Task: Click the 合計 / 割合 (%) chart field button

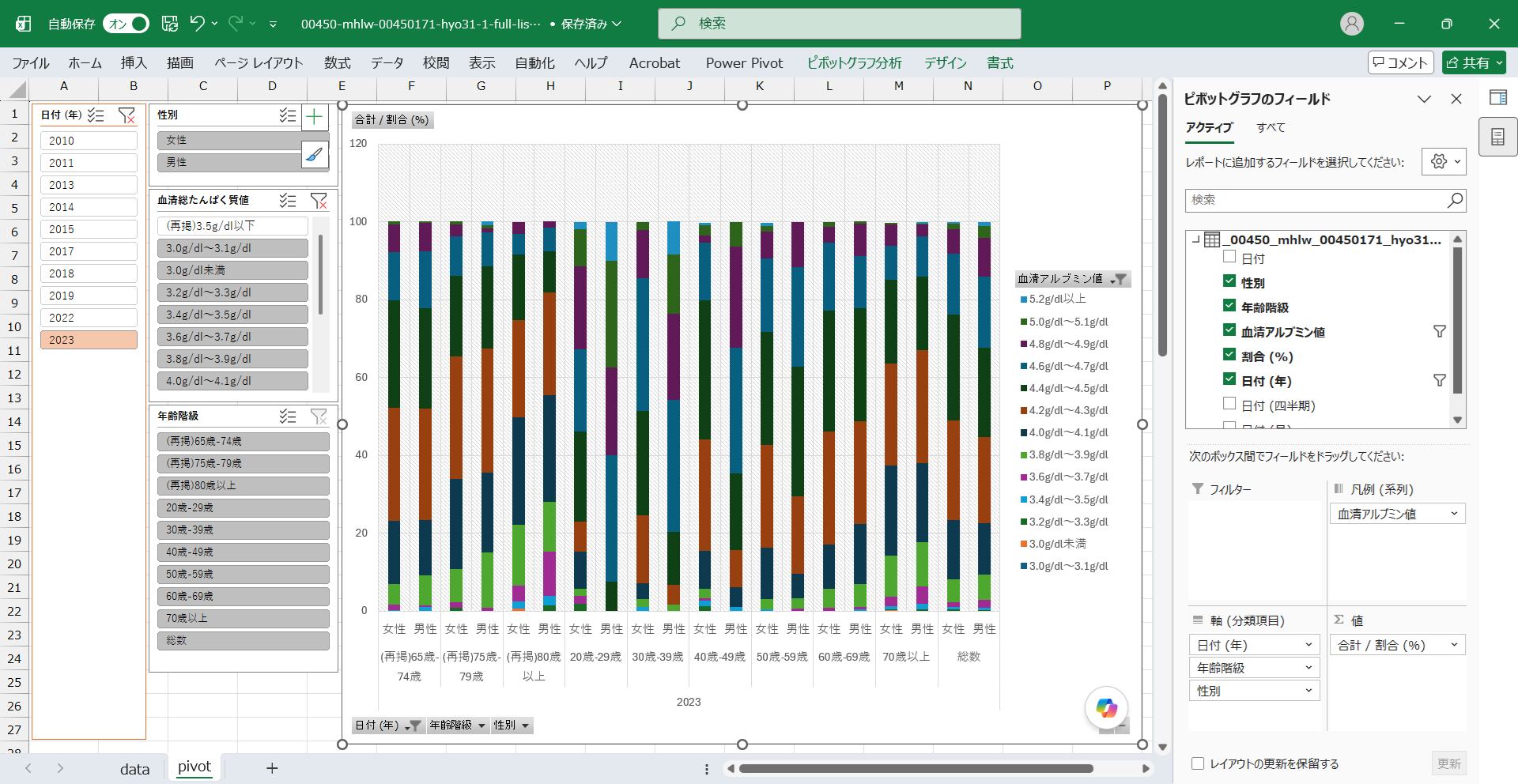Action: pos(392,120)
